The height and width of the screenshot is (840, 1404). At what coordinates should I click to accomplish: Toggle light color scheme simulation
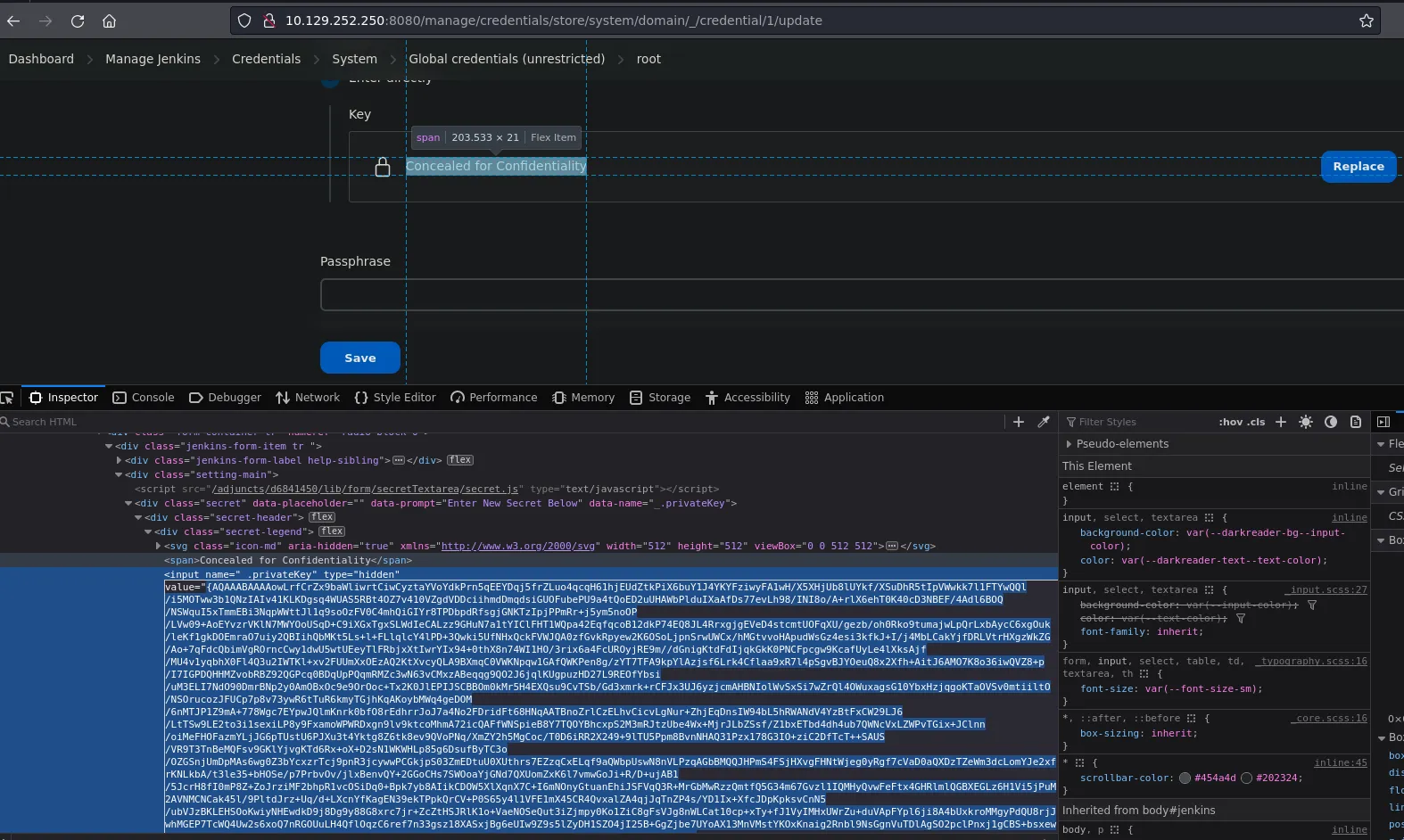point(1306,422)
